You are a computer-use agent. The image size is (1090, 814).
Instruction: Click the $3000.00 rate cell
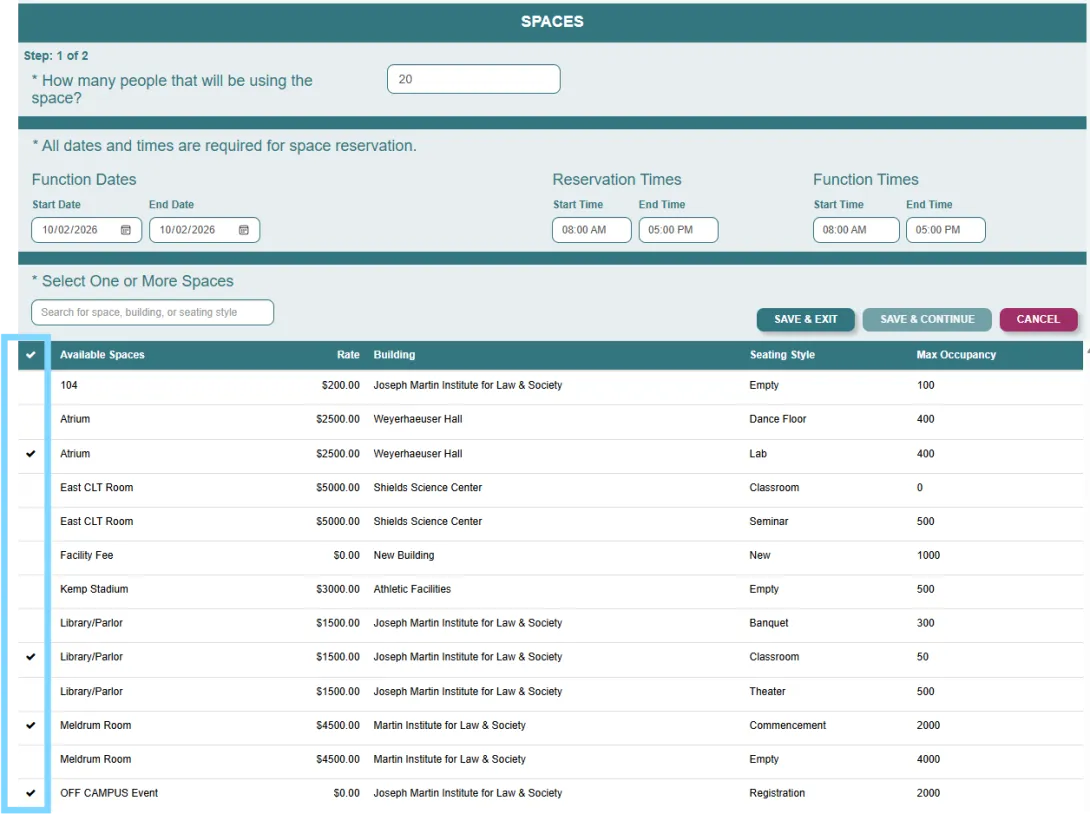pyautogui.click(x=338, y=589)
